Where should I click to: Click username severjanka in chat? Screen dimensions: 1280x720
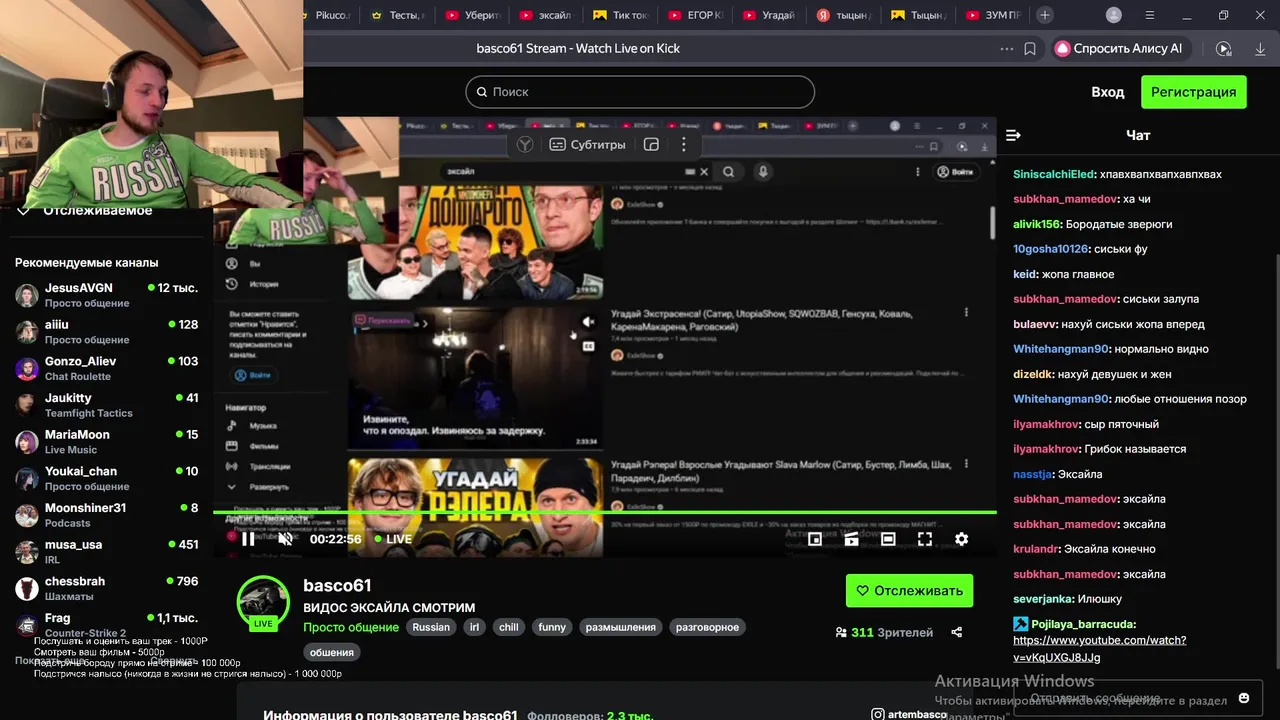click(x=1043, y=599)
